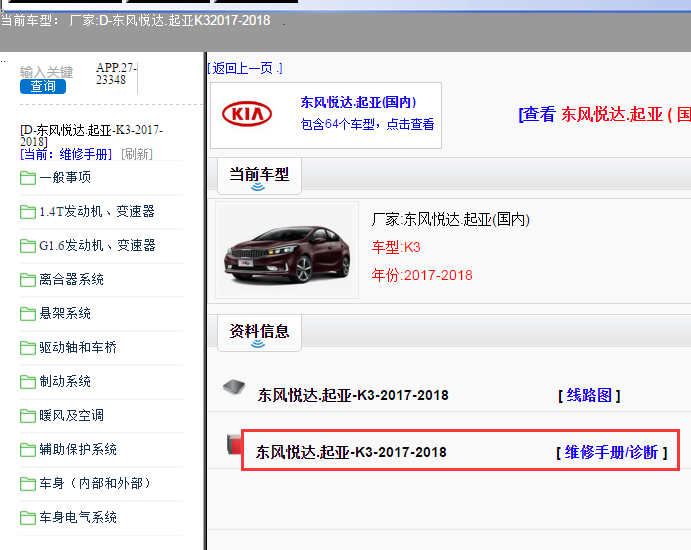Click the 车型:K3 text
691x550 pixels.
(x=396, y=247)
